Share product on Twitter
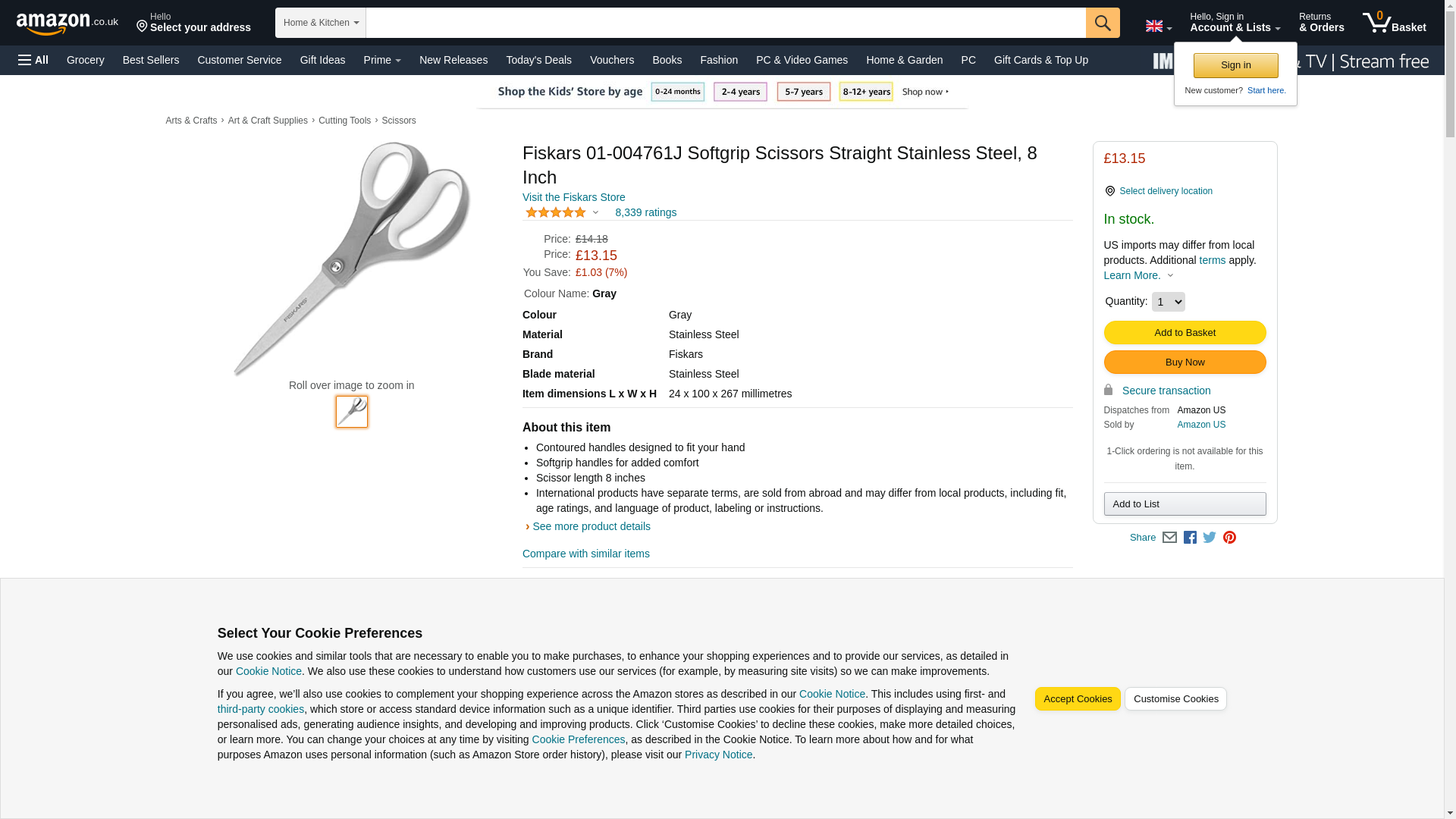The width and height of the screenshot is (1456, 819). 1210,538
